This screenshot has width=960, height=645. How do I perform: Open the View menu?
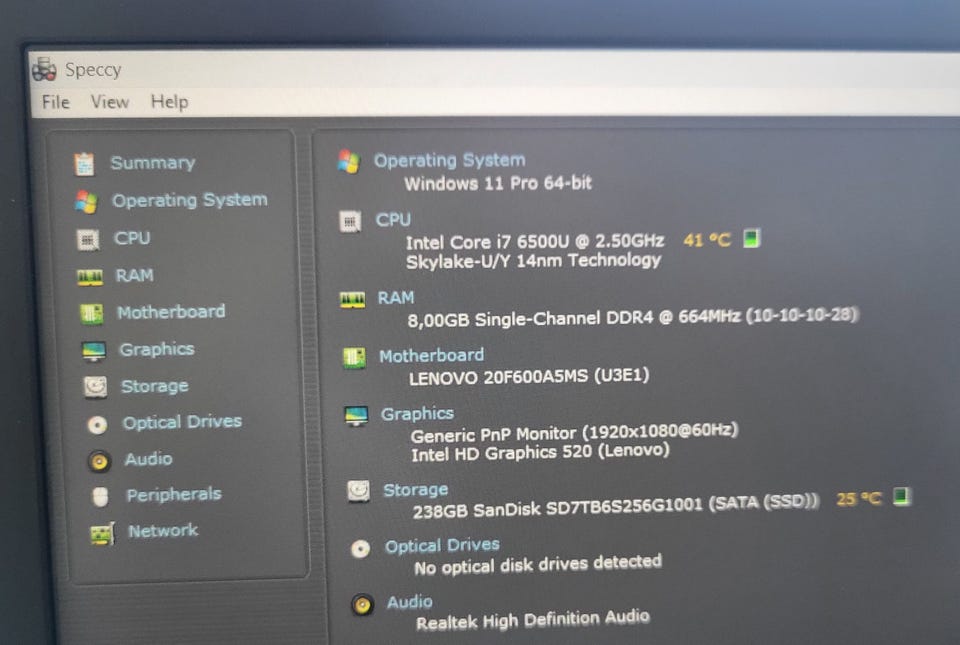[x=110, y=102]
